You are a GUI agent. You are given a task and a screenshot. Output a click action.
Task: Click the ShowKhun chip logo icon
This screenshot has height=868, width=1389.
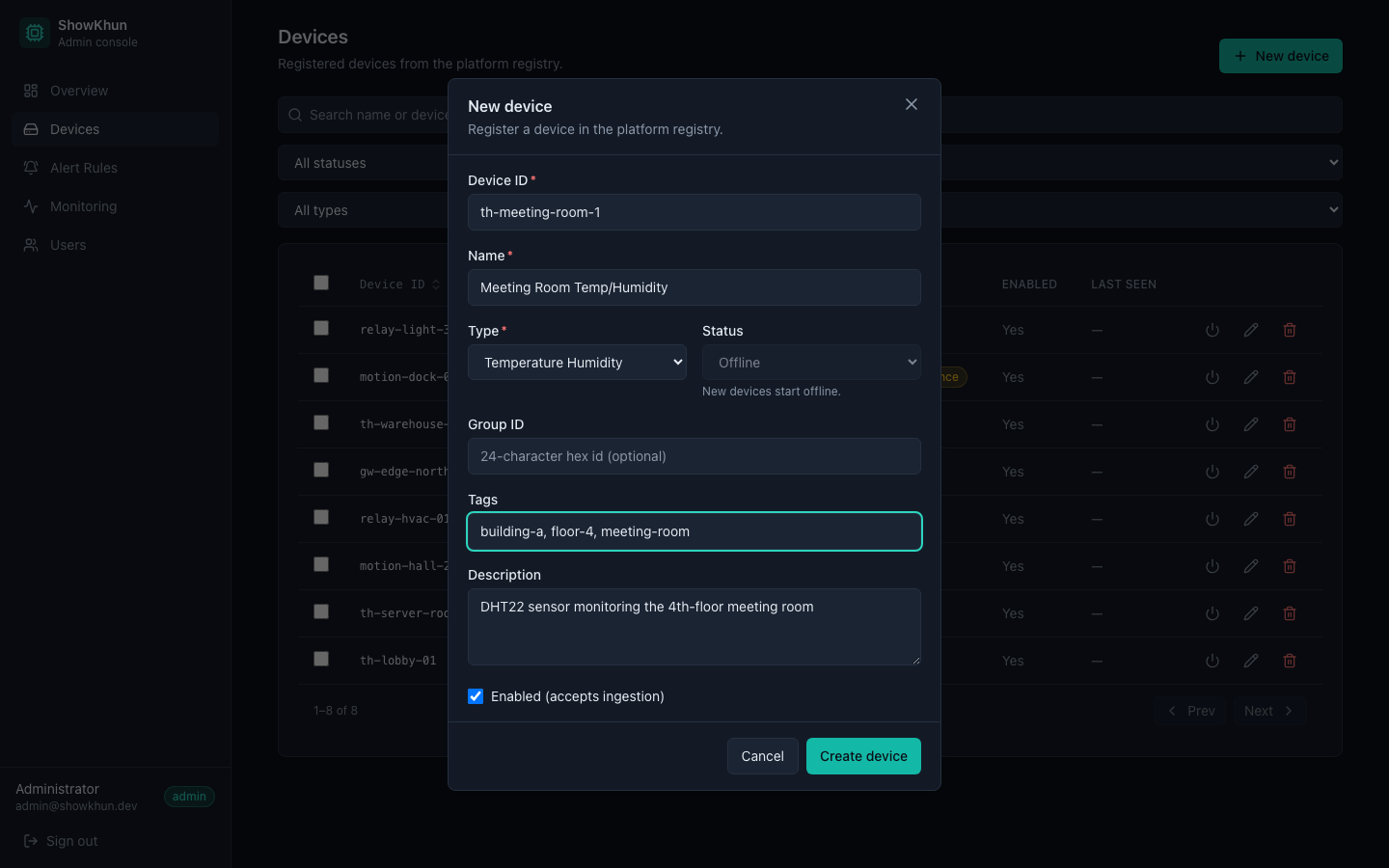(x=35, y=33)
